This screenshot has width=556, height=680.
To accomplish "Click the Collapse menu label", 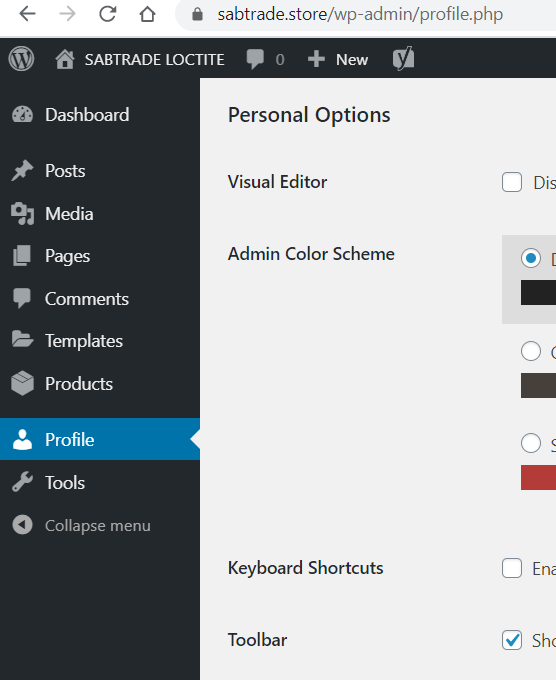I will tap(98, 526).
